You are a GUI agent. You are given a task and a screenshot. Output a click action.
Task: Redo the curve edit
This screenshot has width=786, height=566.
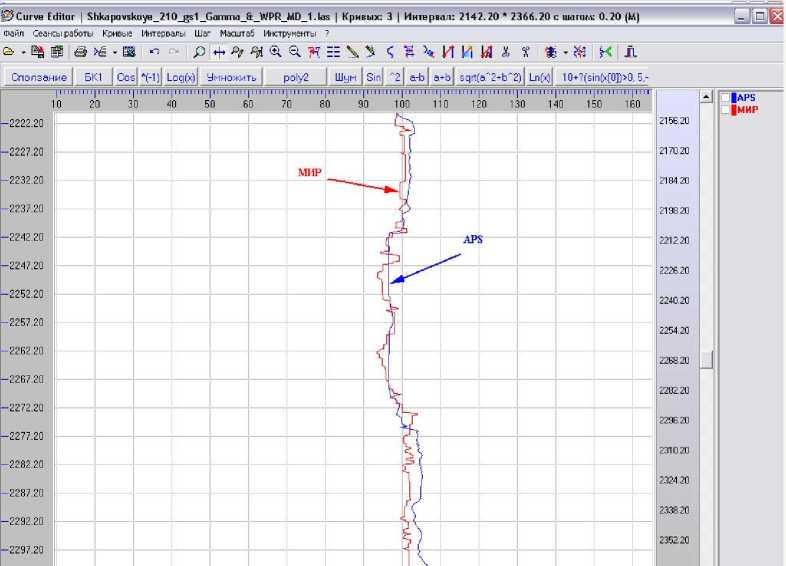point(174,52)
